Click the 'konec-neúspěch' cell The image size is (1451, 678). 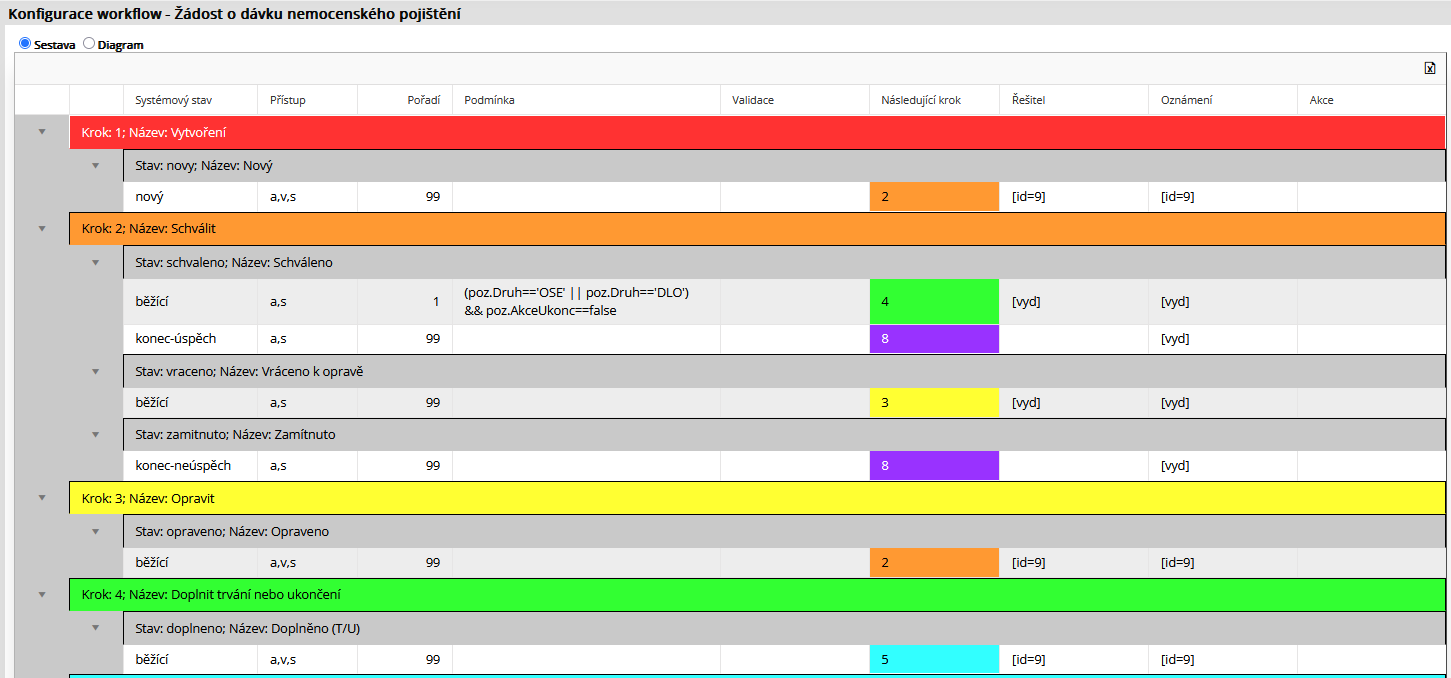(190, 465)
